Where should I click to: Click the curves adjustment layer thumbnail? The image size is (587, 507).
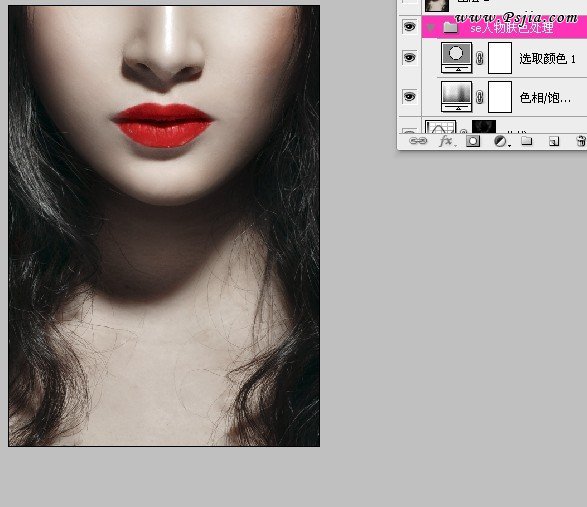[x=441, y=127]
